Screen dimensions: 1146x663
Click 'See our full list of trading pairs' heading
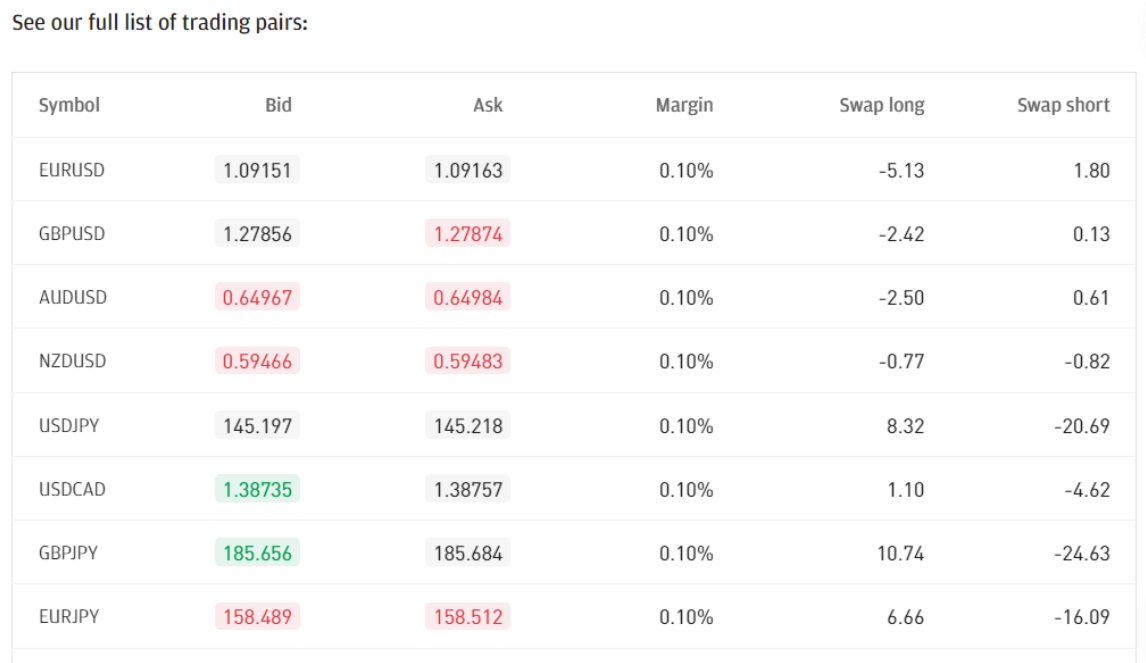(x=160, y=23)
